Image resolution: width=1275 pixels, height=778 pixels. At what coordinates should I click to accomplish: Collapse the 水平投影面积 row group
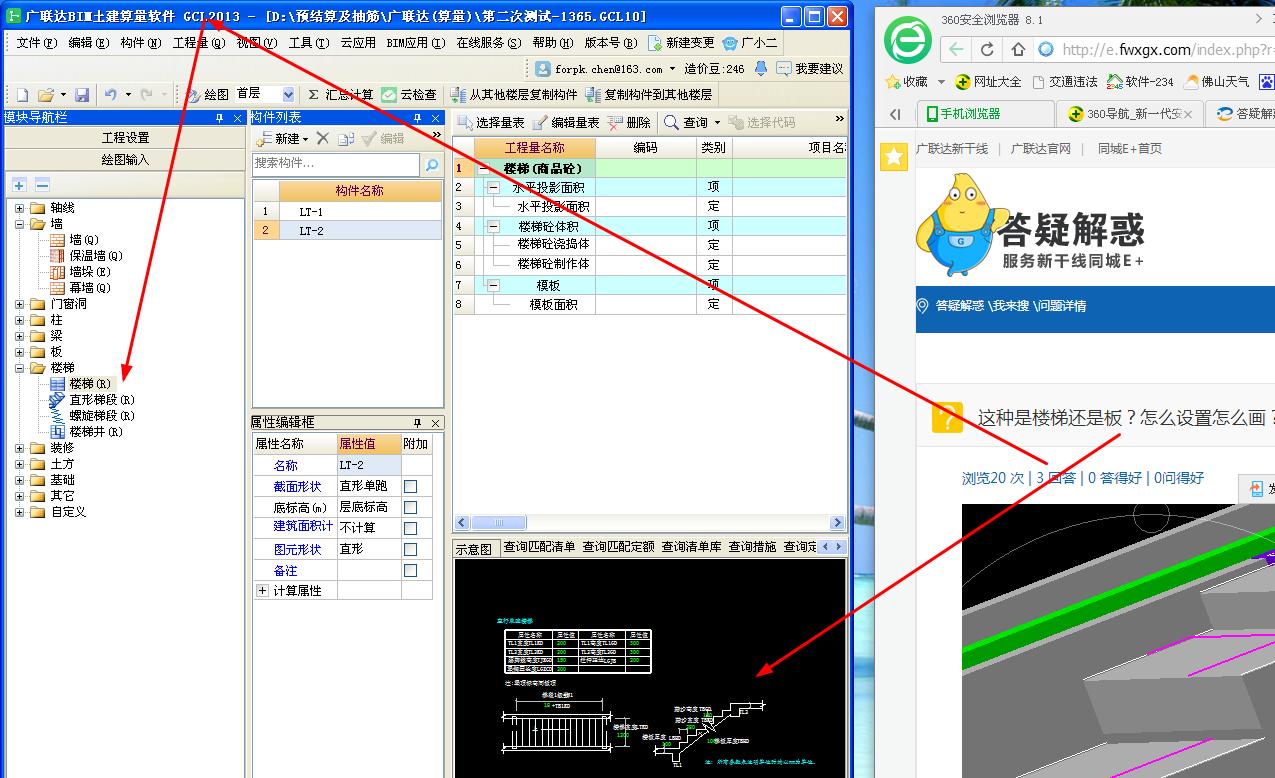(x=493, y=187)
